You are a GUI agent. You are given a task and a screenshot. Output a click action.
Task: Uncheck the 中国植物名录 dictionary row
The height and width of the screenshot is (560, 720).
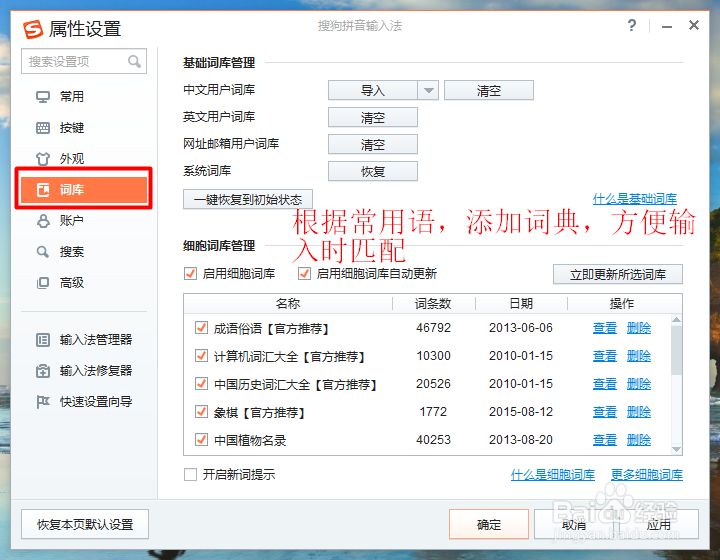(201, 440)
